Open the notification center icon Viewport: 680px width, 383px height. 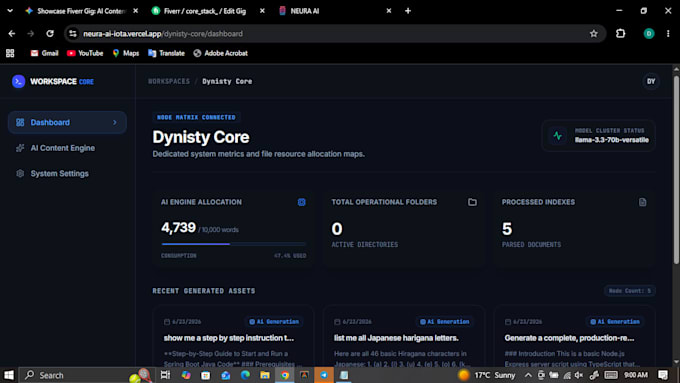[x=663, y=375]
